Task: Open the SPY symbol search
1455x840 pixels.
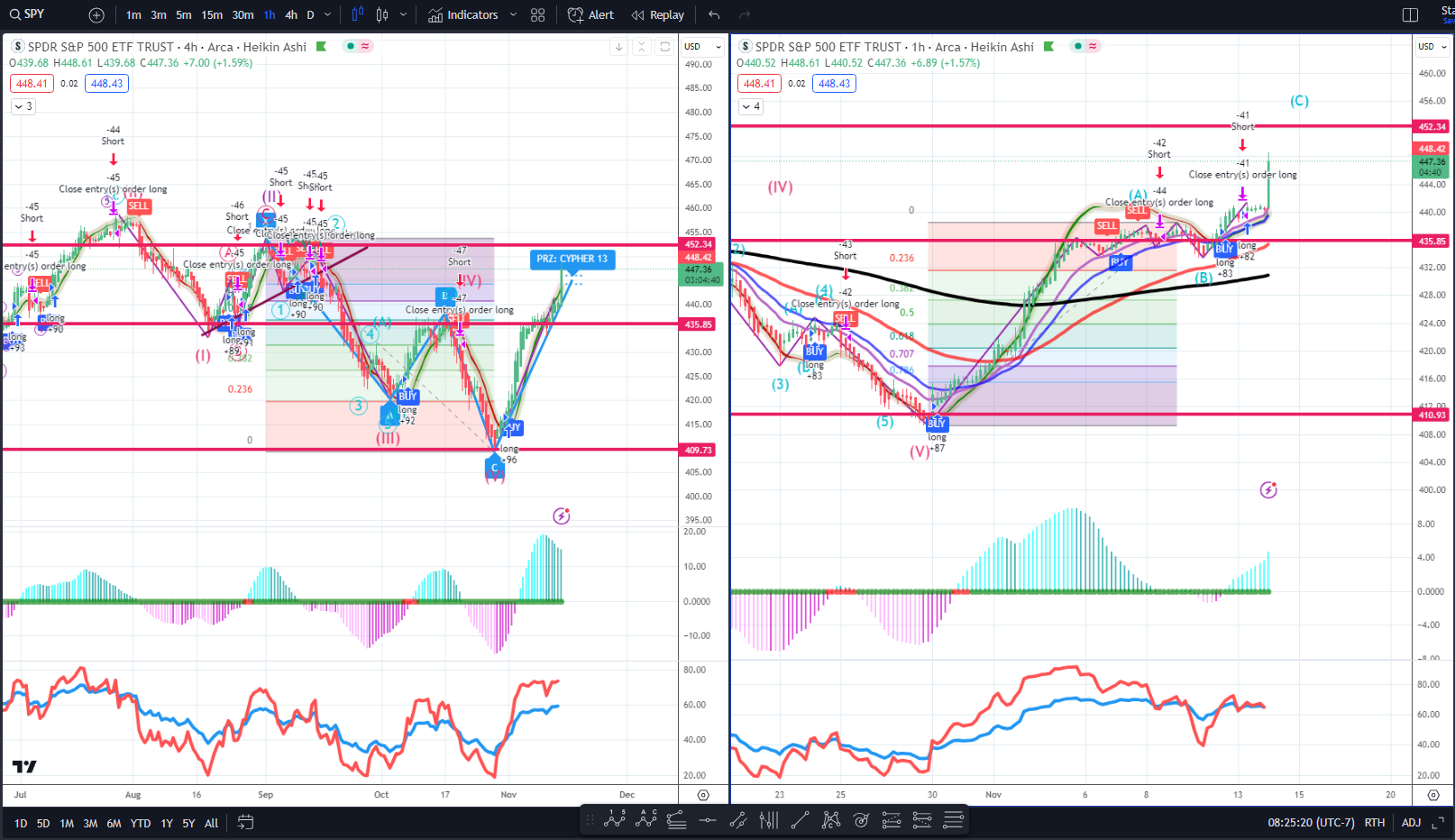Action: tap(27, 14)
